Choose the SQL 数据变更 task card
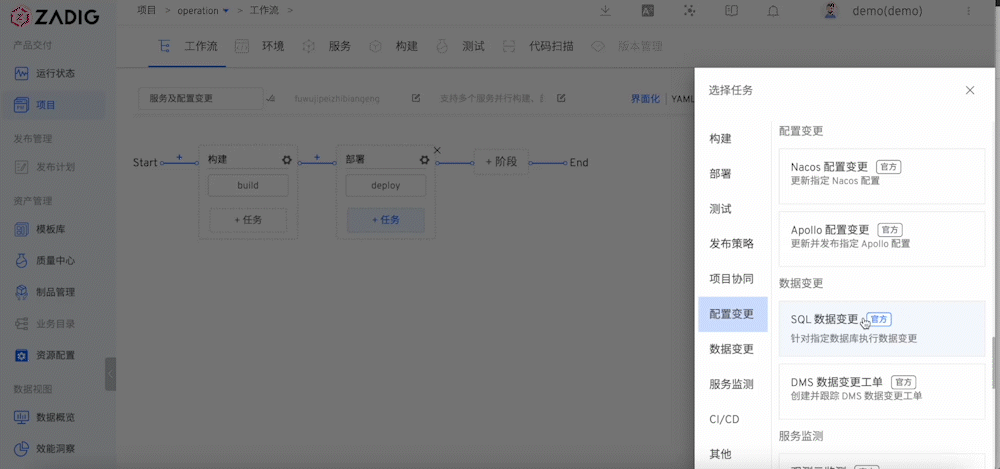The width and height of the screenshot is (1000, 469). click(x=882, y=329)
